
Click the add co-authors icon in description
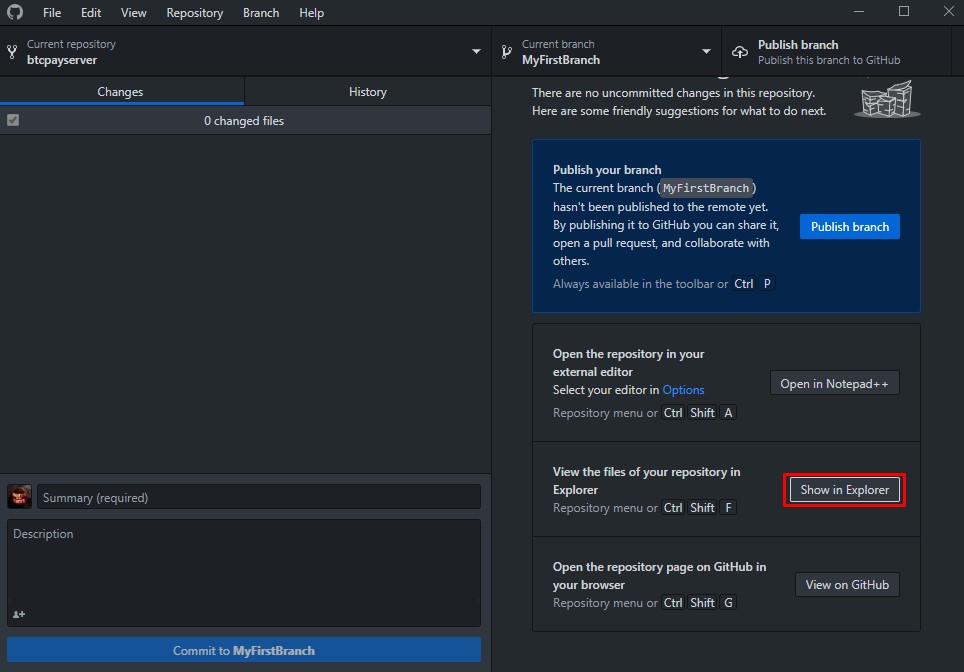19,614
